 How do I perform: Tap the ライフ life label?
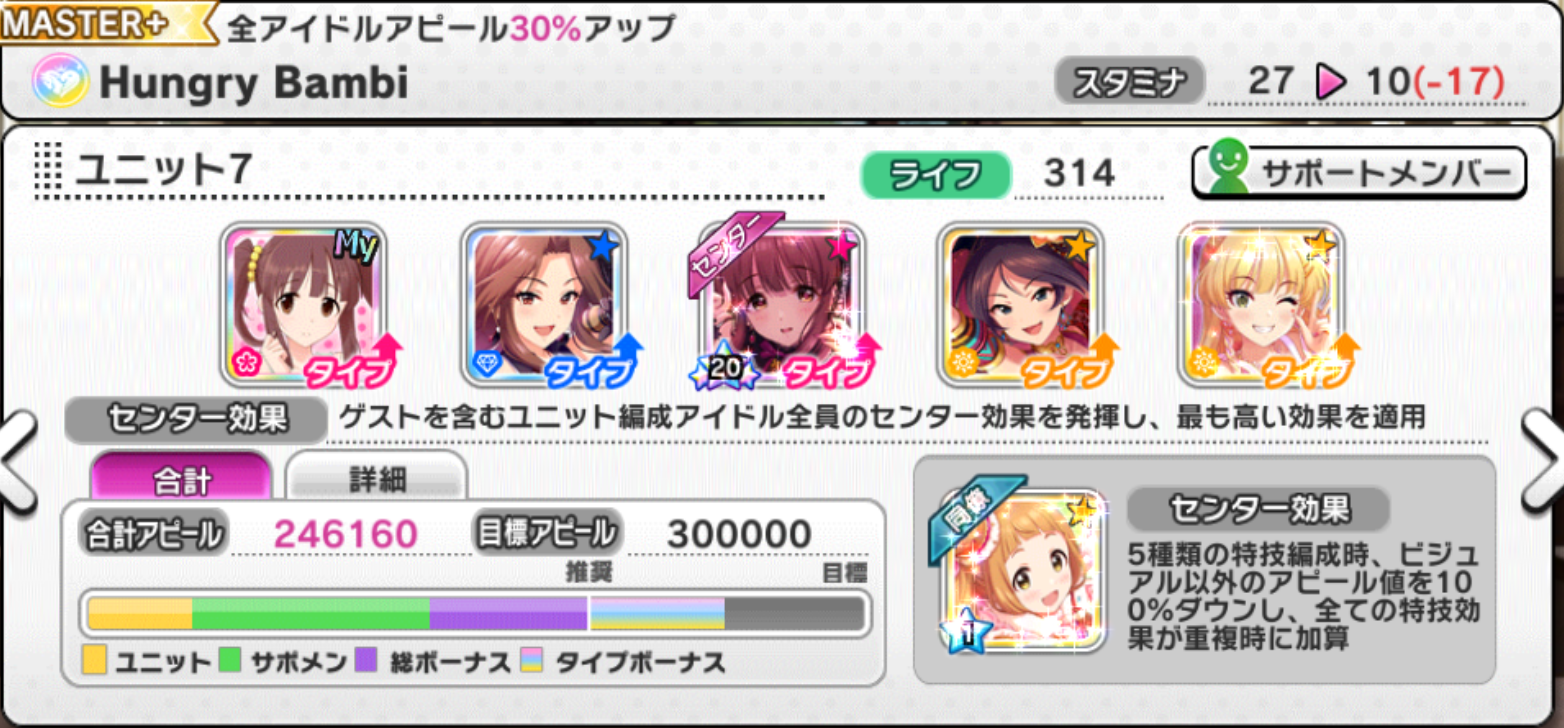[935, 173]
